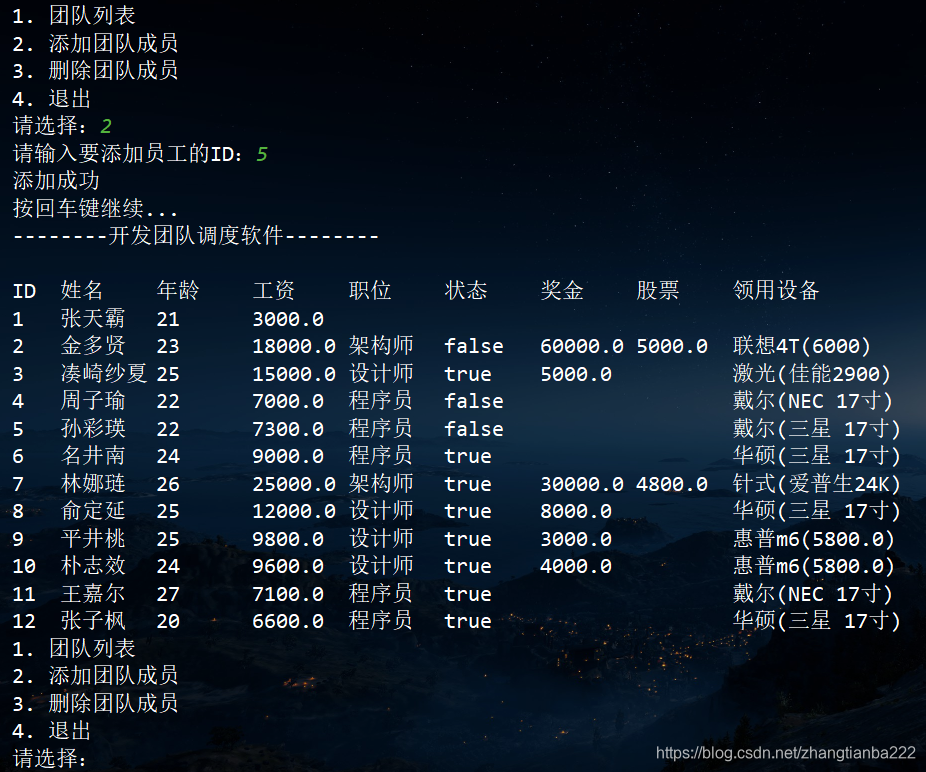This screenshot has height=772, width=926.
Task: Click the 按回车键继续... line
Action: (95, 209)
